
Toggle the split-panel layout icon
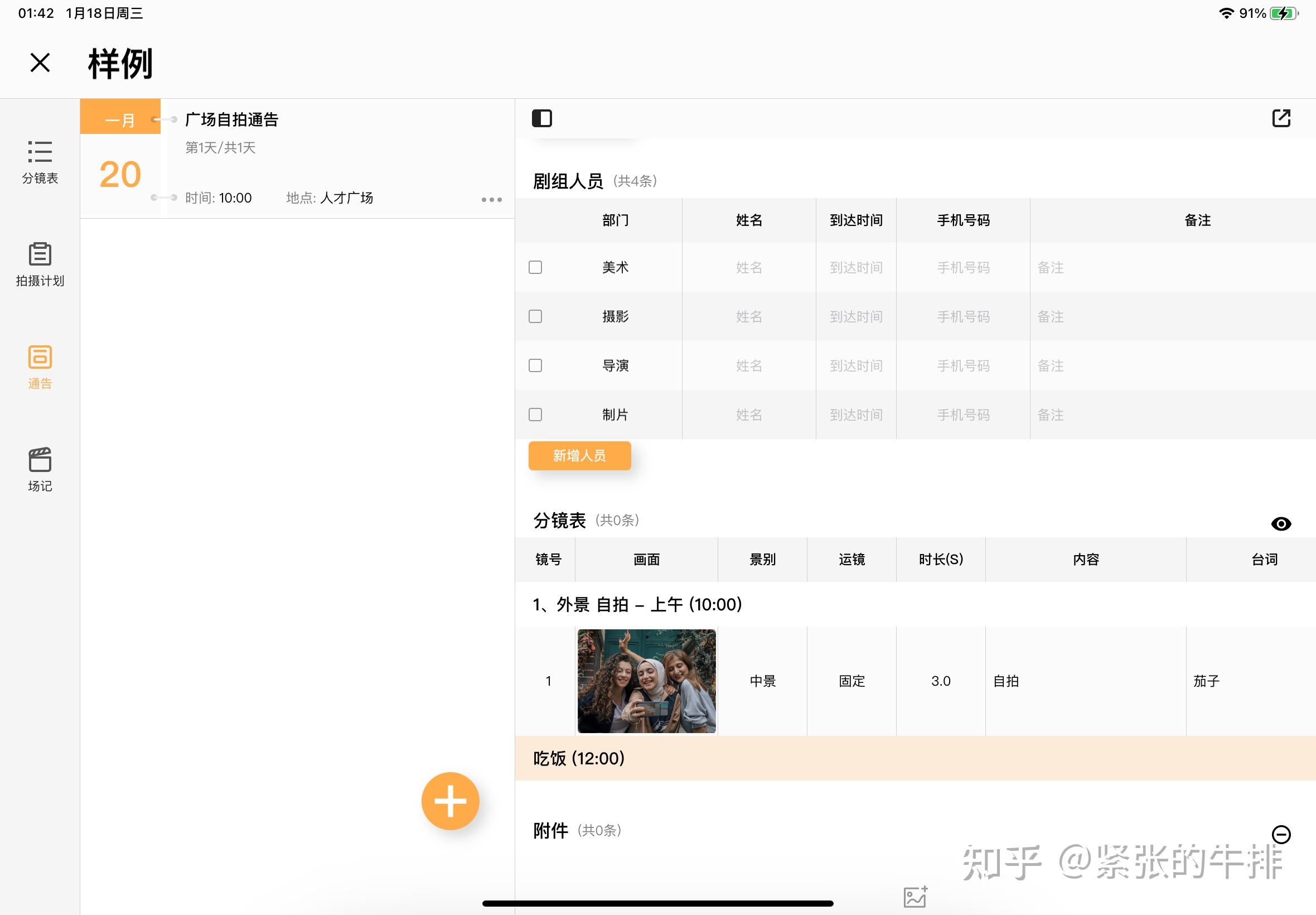click(x=542, y=118)
